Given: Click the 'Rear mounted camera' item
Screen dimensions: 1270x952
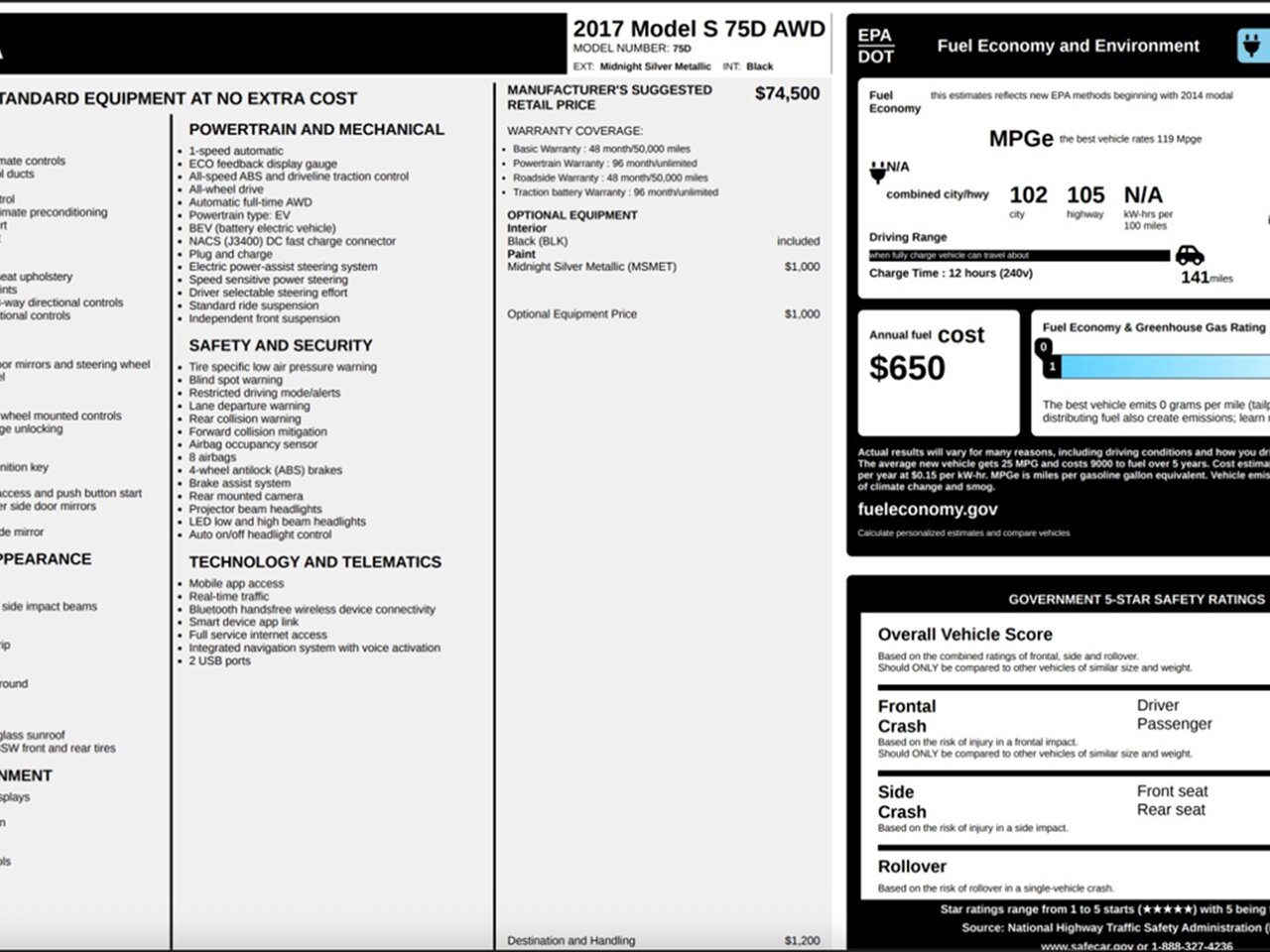Looking at the screenshot, I should (246, 496).
